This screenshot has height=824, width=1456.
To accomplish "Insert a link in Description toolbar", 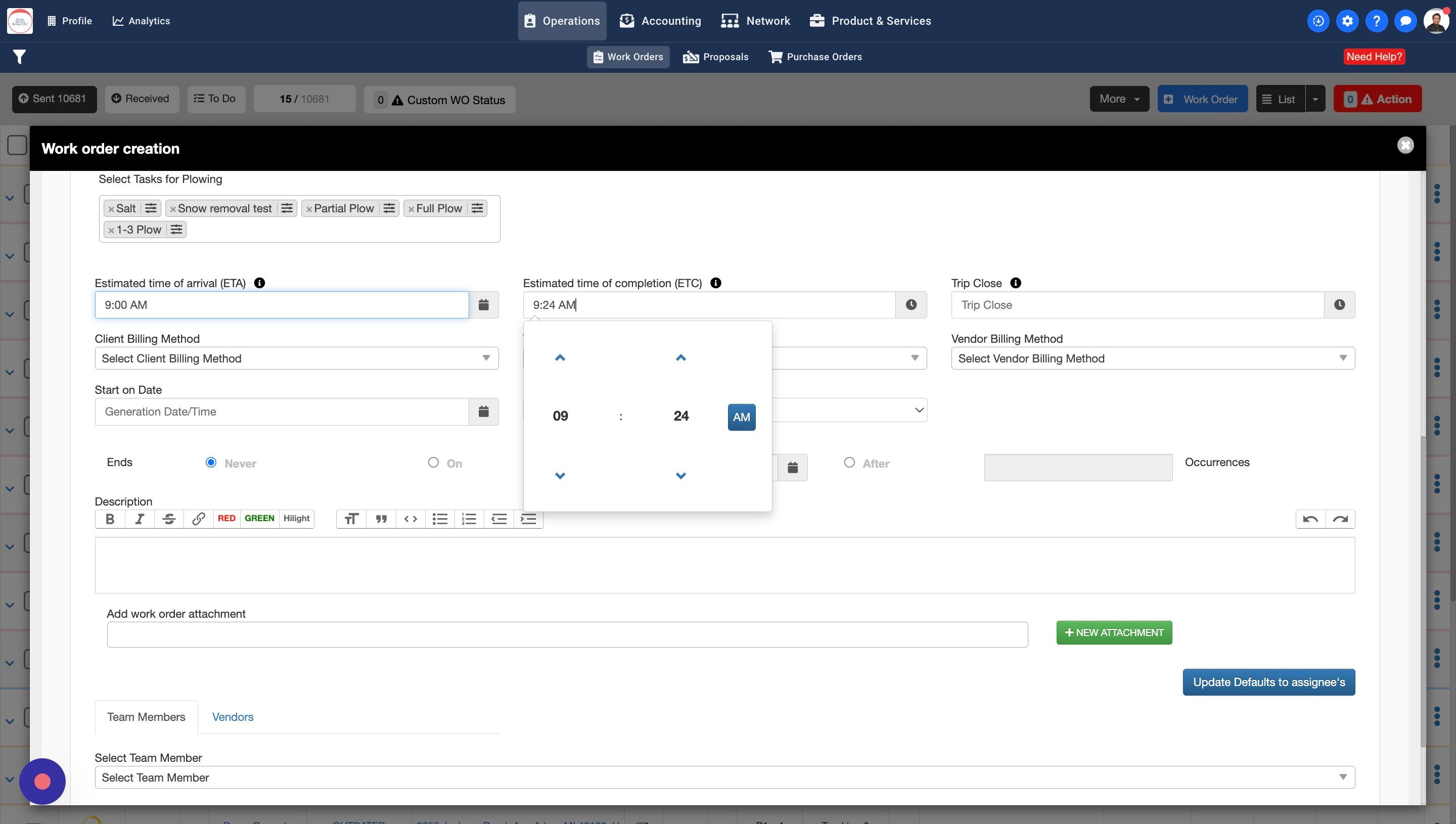I will (x=198, y=519).
